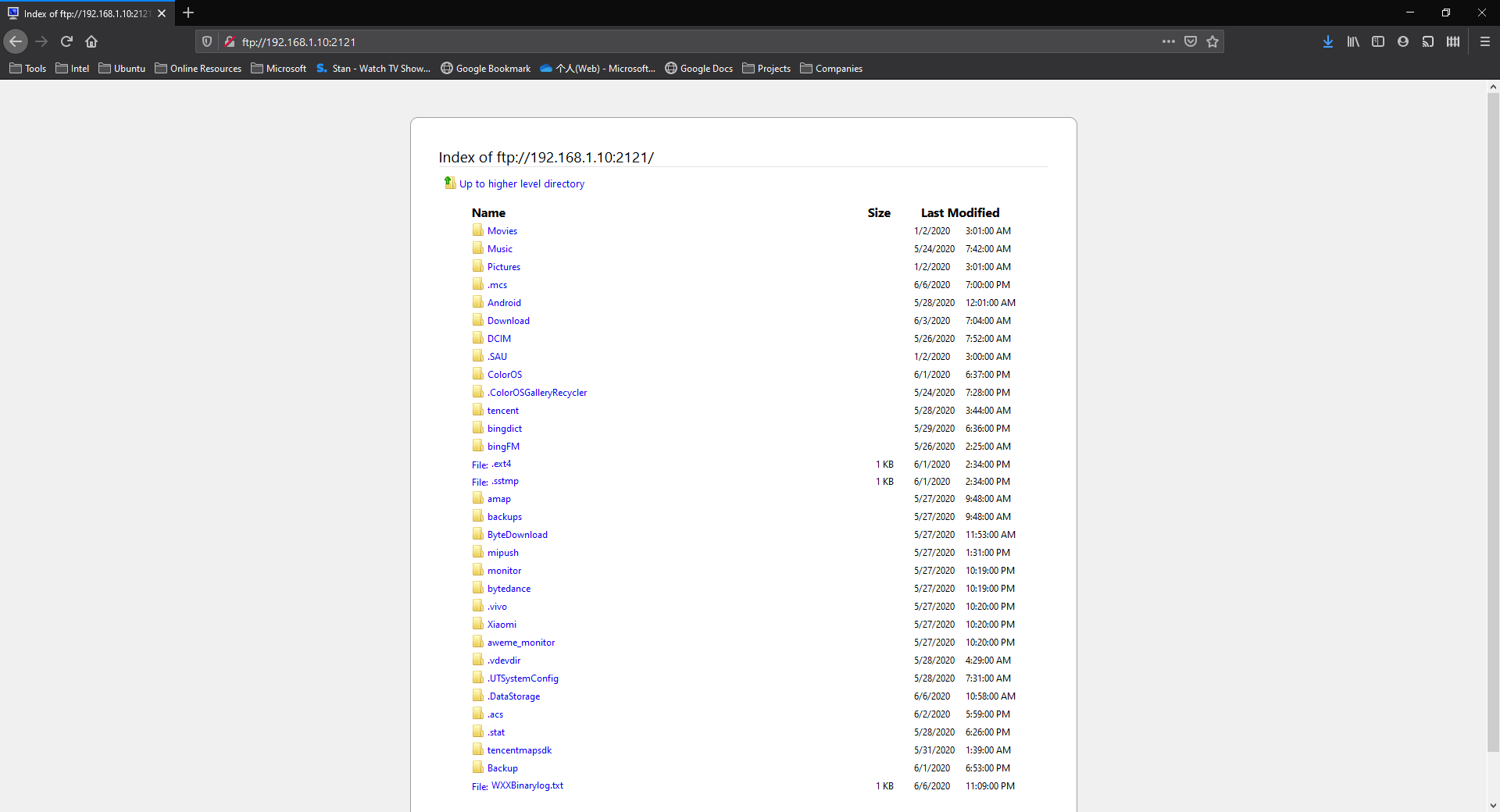Open the Companies bookmarks folder
Screen dimensions: 1500x812
coord(831,69)
